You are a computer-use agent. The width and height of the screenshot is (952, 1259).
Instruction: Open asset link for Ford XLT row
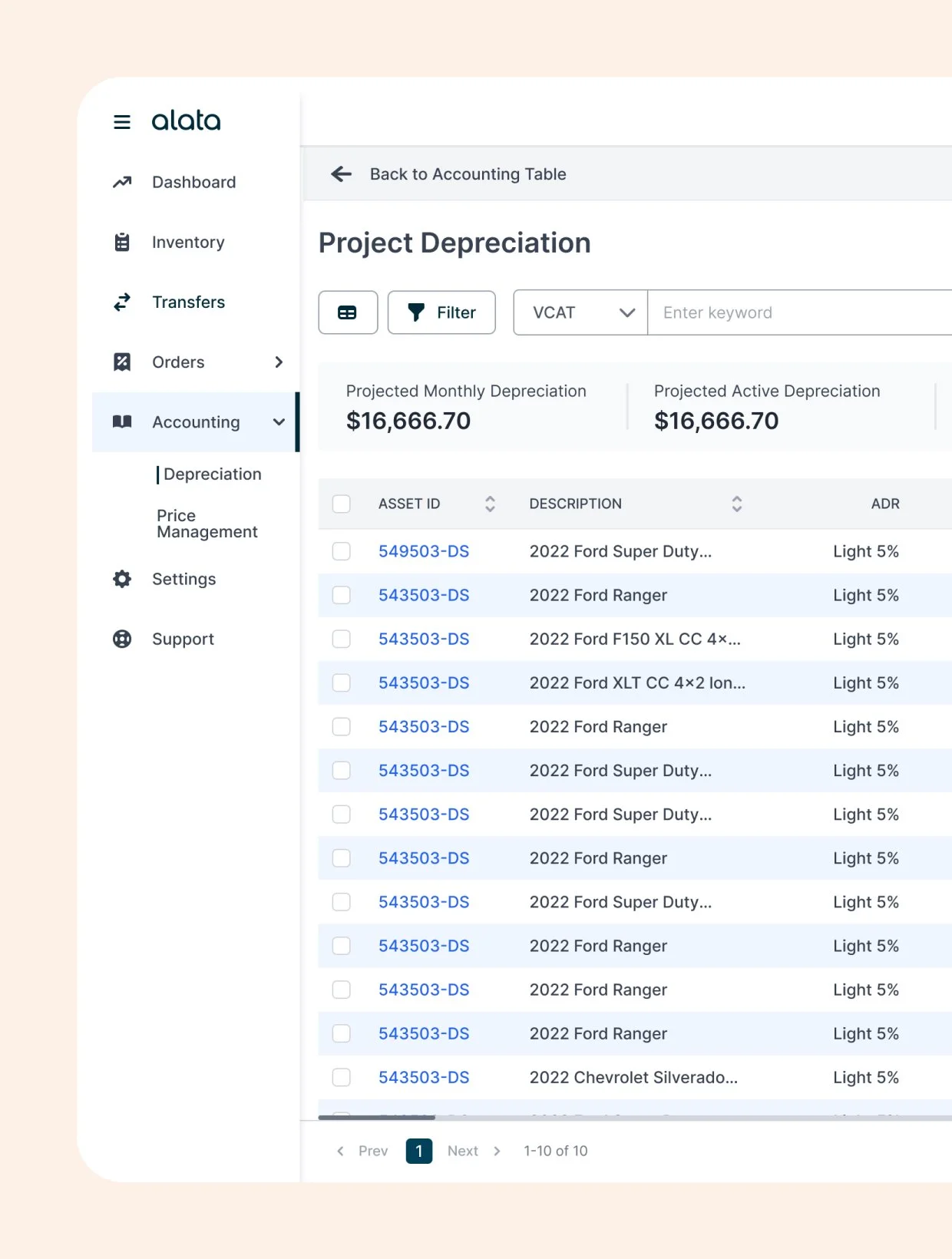coord(424,682)
